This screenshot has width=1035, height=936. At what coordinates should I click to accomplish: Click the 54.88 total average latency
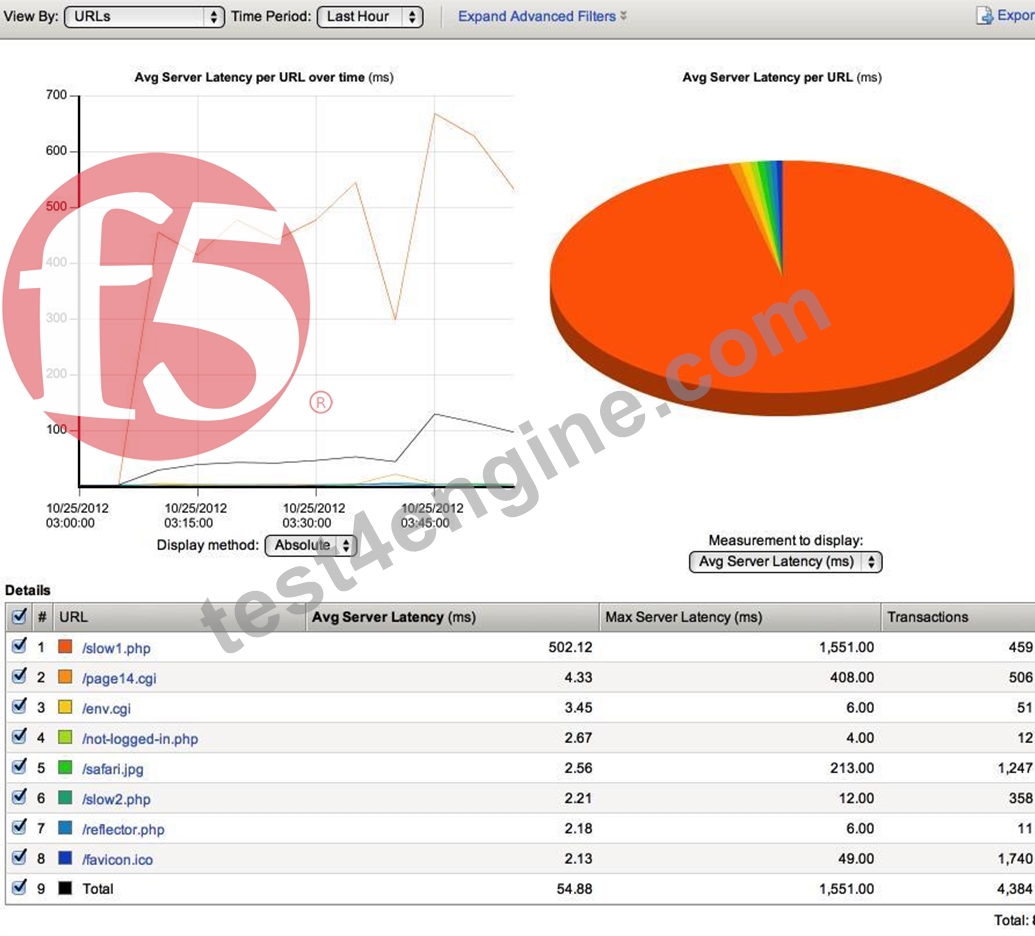click(x=574, y=889)
